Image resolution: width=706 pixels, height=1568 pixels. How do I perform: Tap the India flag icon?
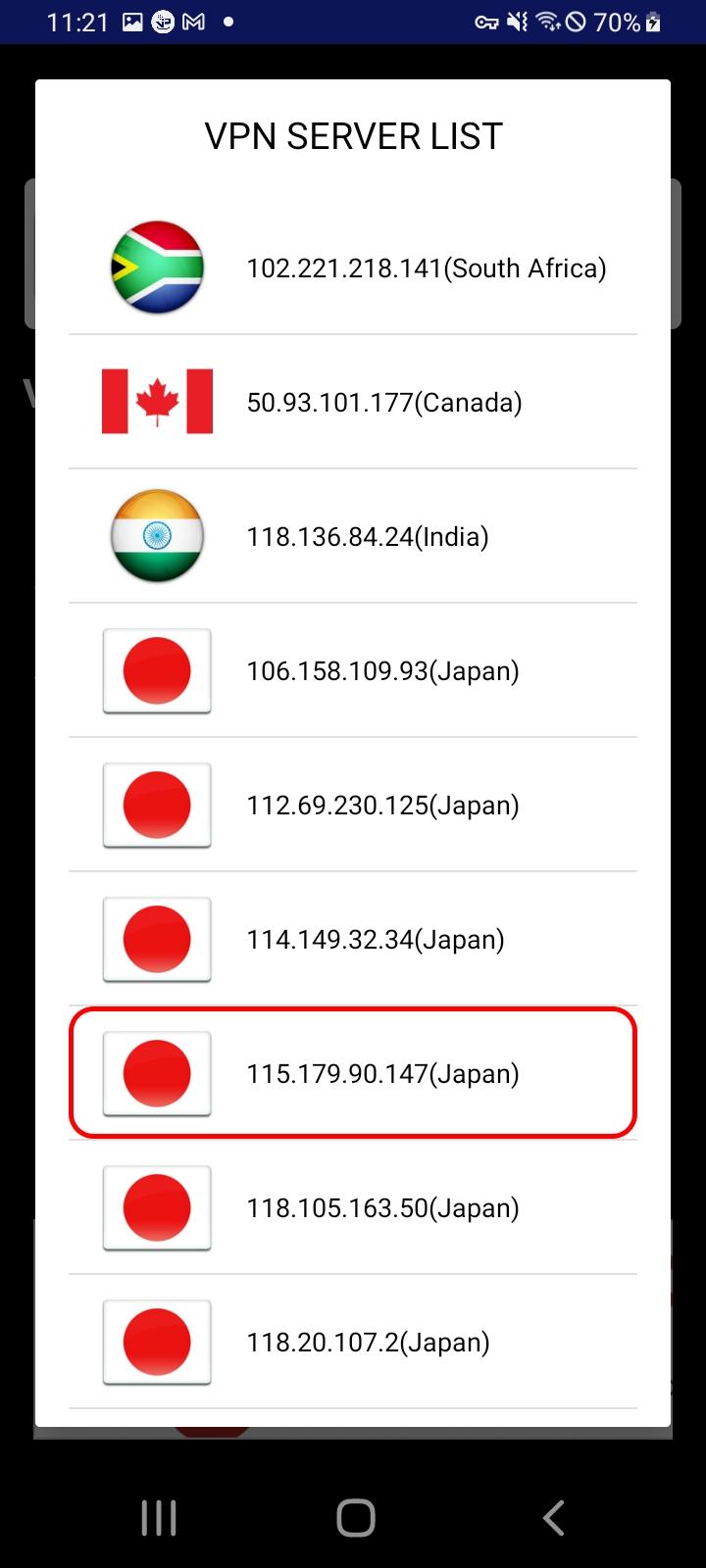[x=157, y=536]
